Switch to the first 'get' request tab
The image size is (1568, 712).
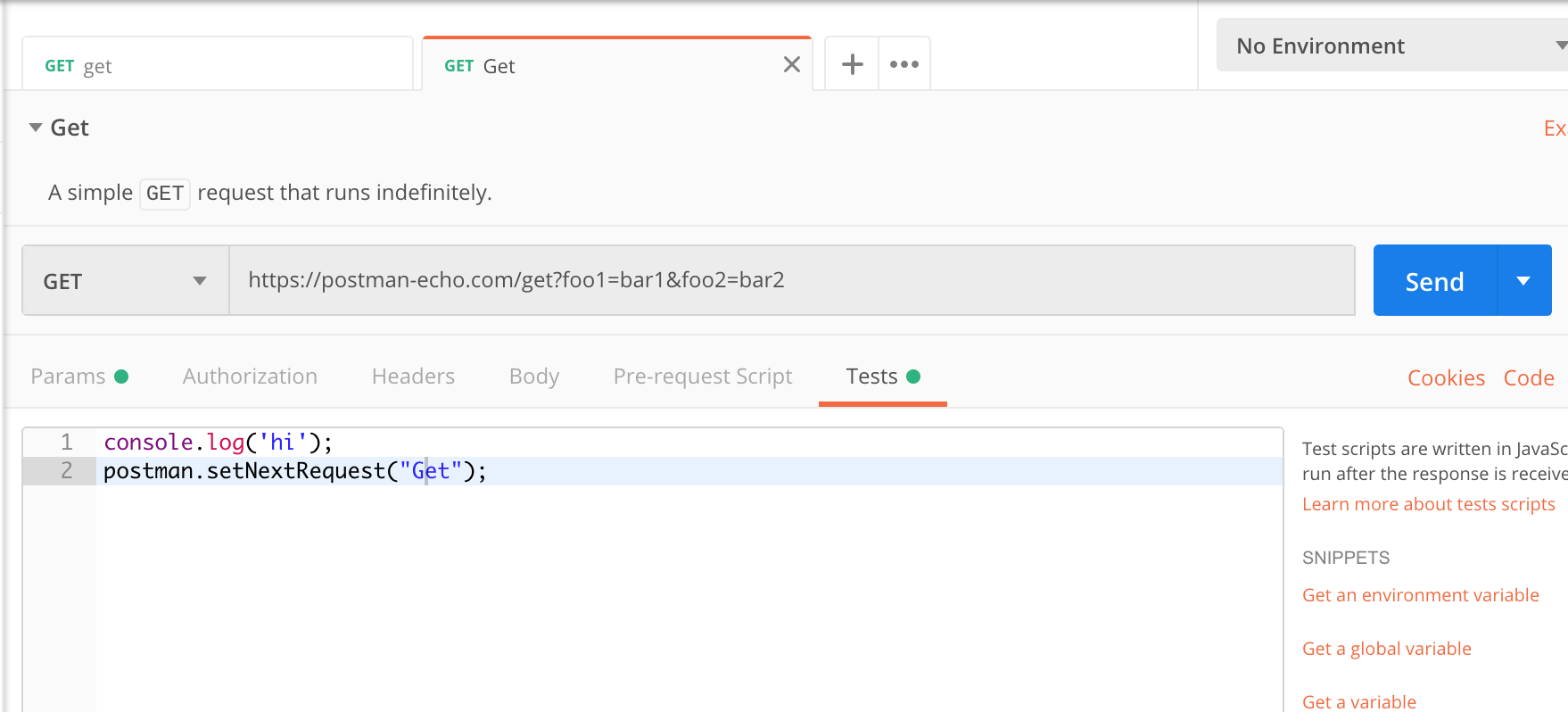coord(218,65)
